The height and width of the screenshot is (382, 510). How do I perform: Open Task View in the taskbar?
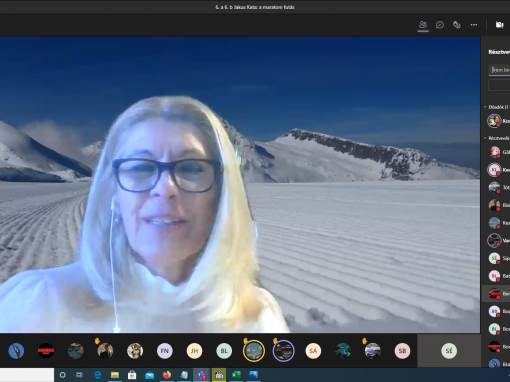(x=79, y=375)
